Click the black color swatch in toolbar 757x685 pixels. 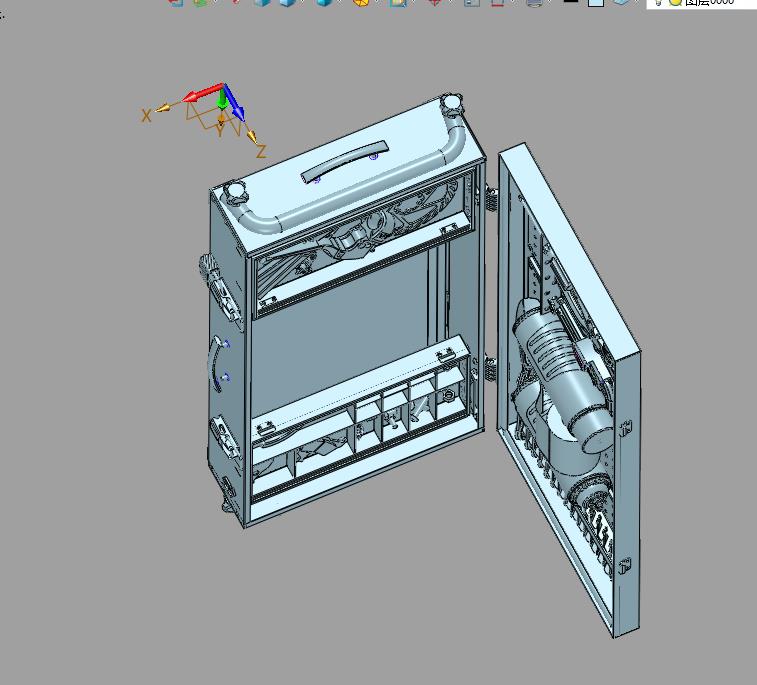[x=571, y=2]
